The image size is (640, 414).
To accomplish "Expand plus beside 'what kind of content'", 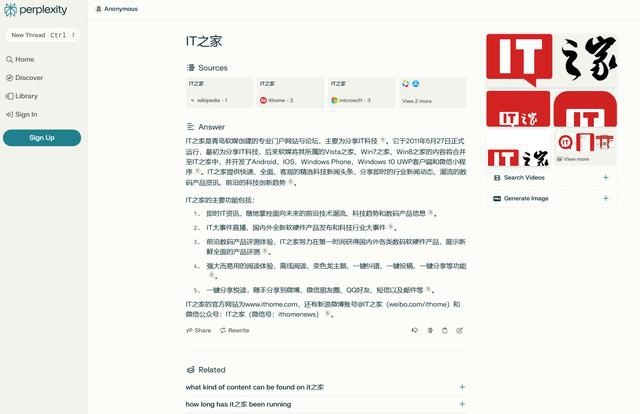I will (462, 387).
